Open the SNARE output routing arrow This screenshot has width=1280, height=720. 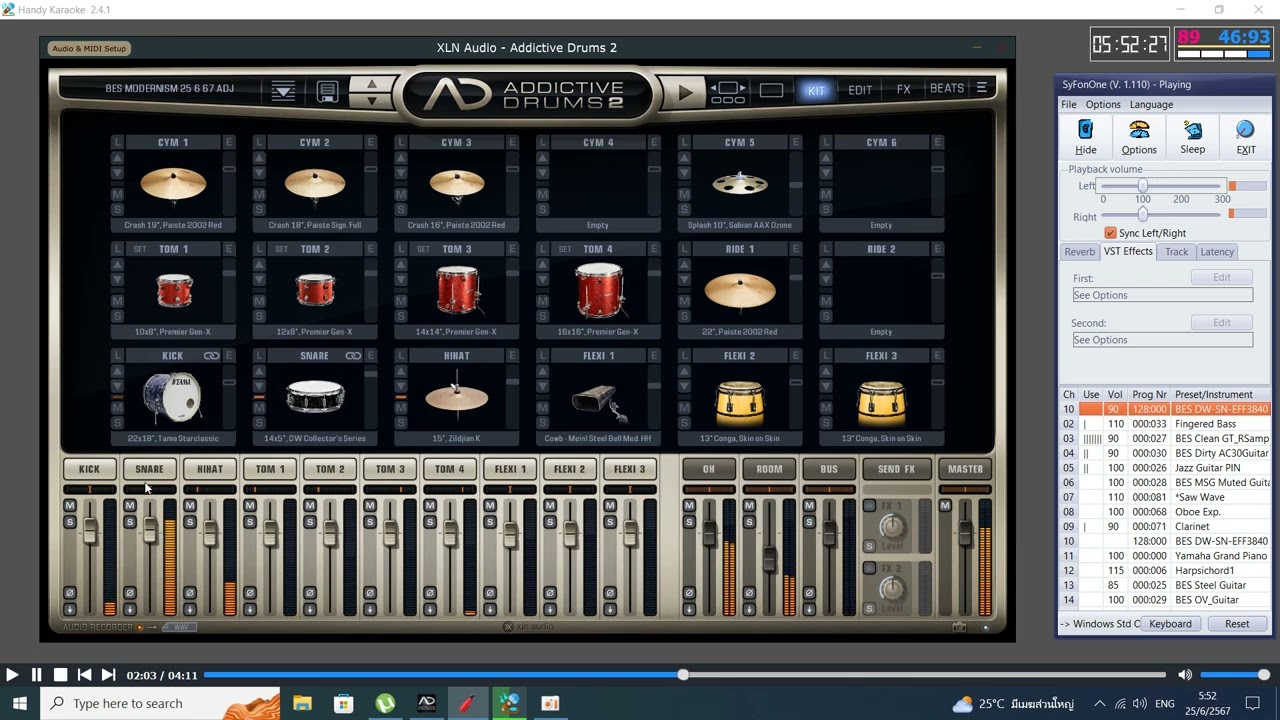tap(130, 609)
